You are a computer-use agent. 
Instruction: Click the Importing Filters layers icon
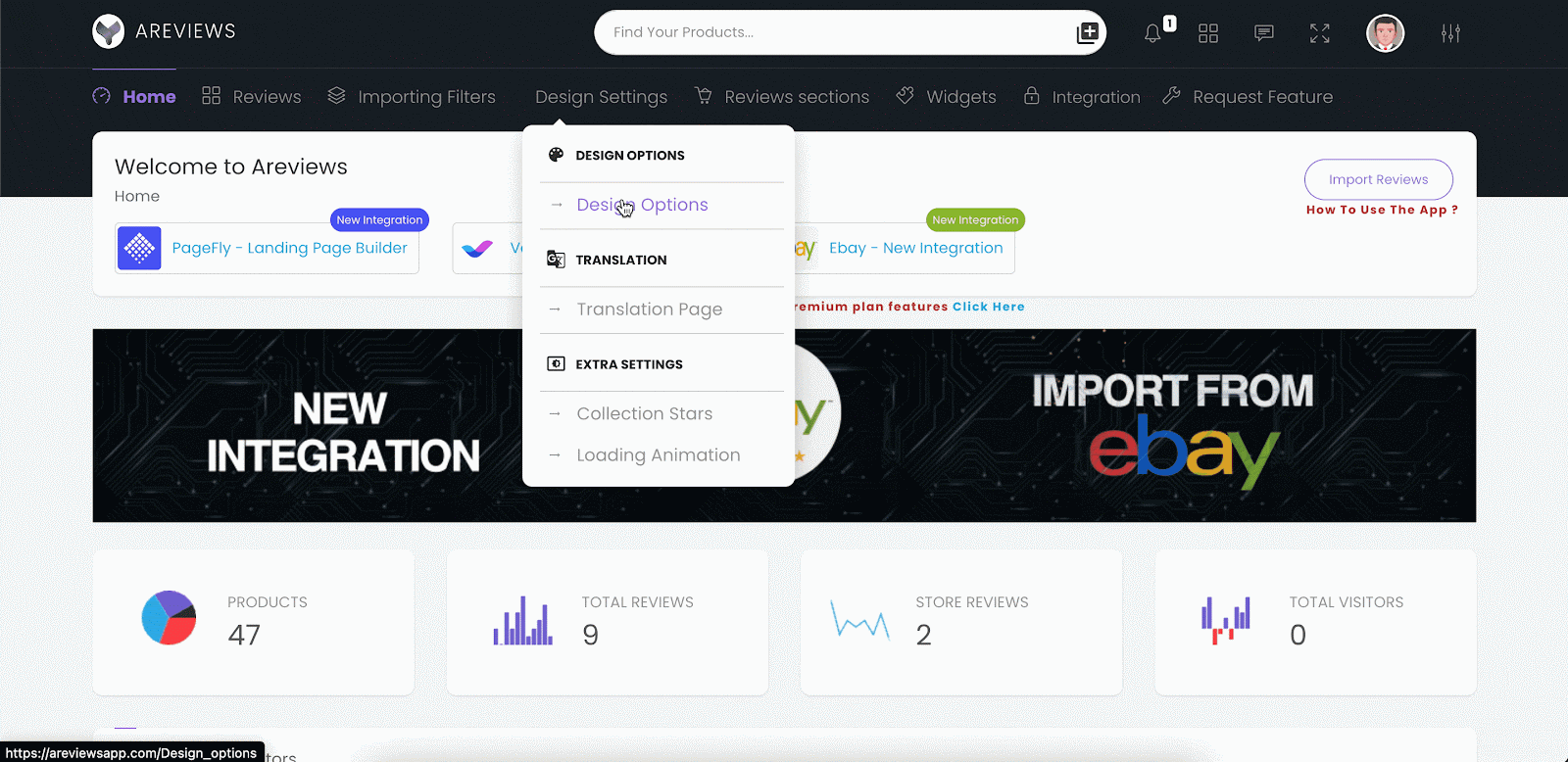(x=336, y=95)
